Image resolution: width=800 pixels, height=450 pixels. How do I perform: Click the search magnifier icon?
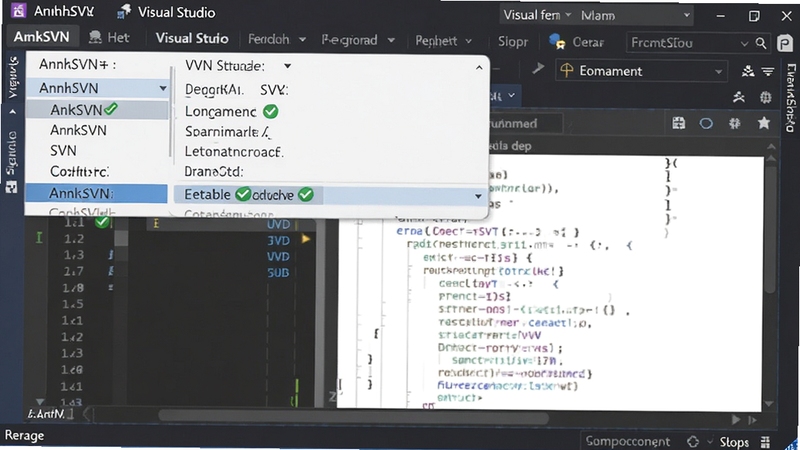(x=761, y=43)
